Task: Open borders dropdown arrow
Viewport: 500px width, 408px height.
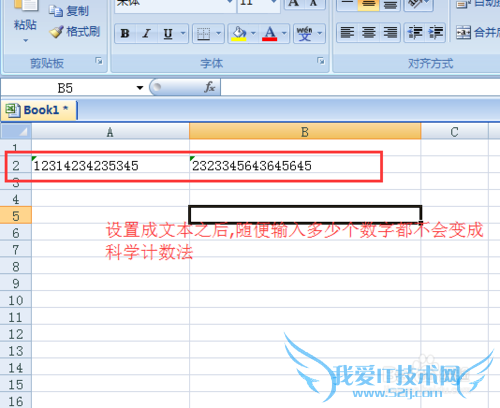Action: click(x=219, y=33)
